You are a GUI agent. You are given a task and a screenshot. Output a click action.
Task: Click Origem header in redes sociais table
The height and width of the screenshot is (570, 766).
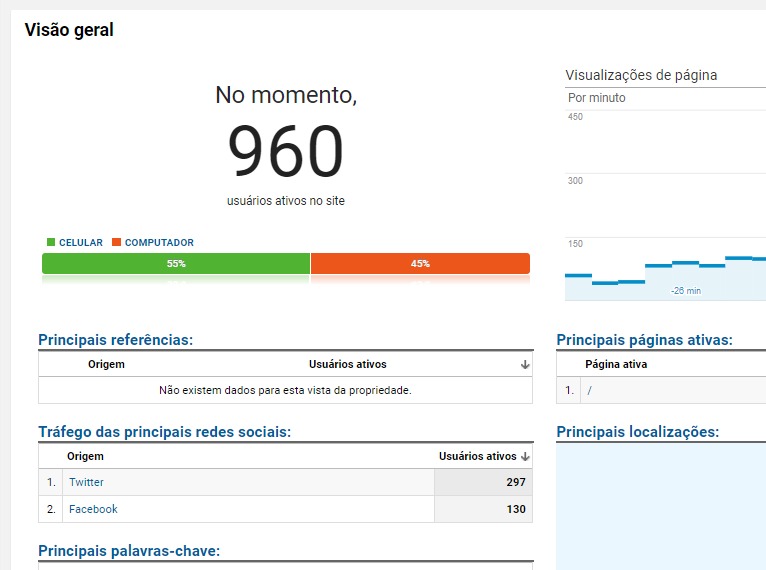pyautogui.click(x=85, y=456)
